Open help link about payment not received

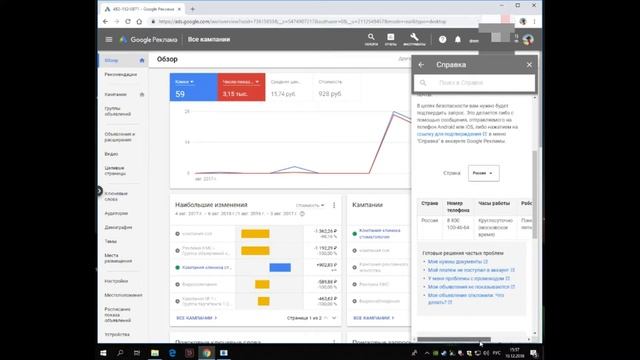click(x=471, y=270)
